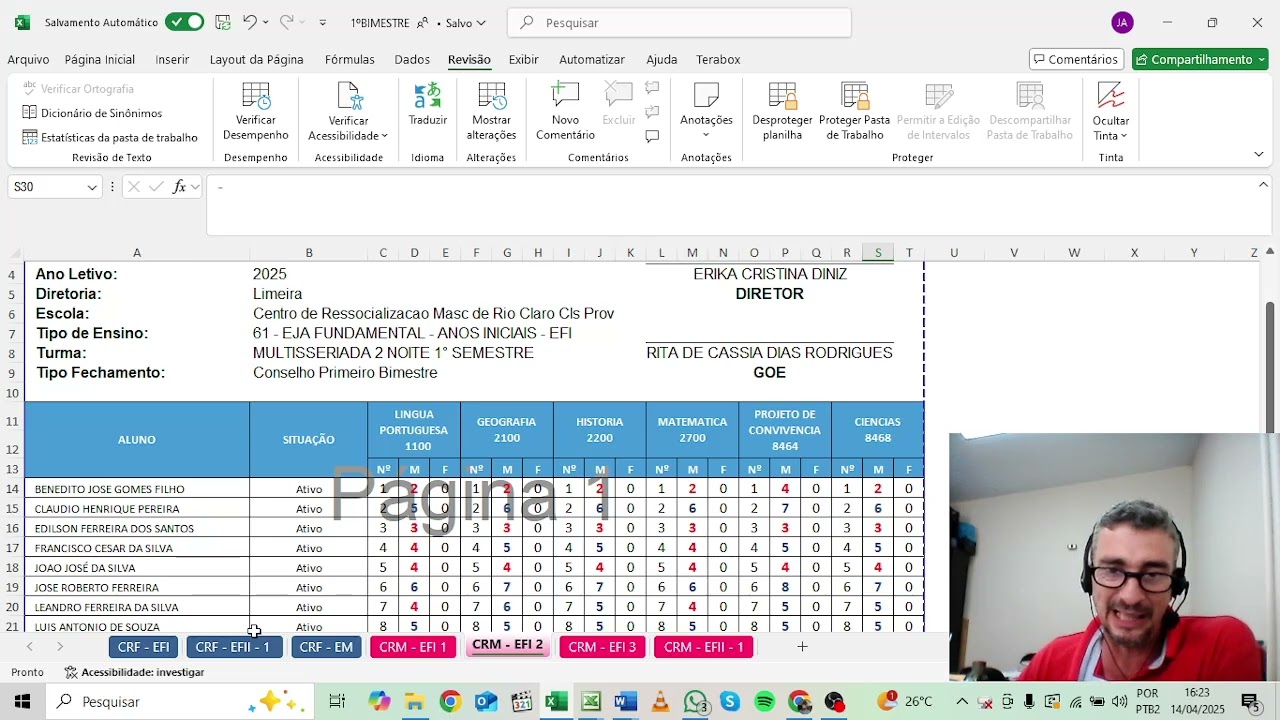1280x720 pixels.
Task: Switch to the Exibir tab
Action: [x=524, y=60]
